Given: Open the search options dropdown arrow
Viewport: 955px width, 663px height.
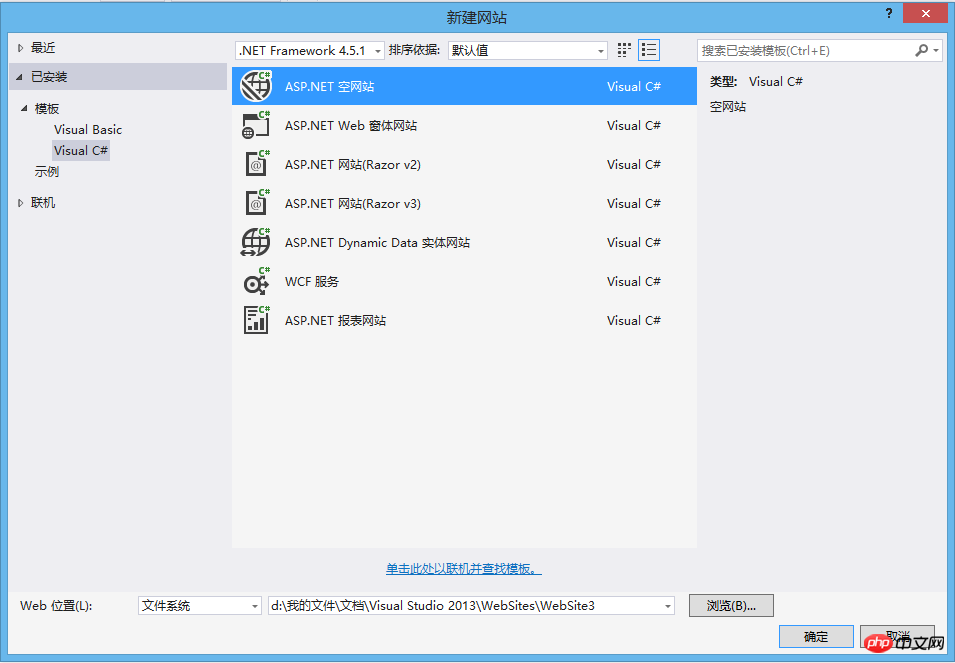Looking at the screenshot, I should 936,51.
